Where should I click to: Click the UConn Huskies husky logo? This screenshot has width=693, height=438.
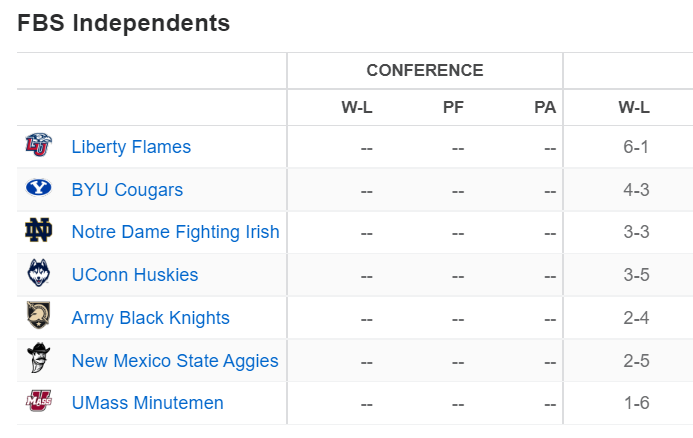click(39, 274)
